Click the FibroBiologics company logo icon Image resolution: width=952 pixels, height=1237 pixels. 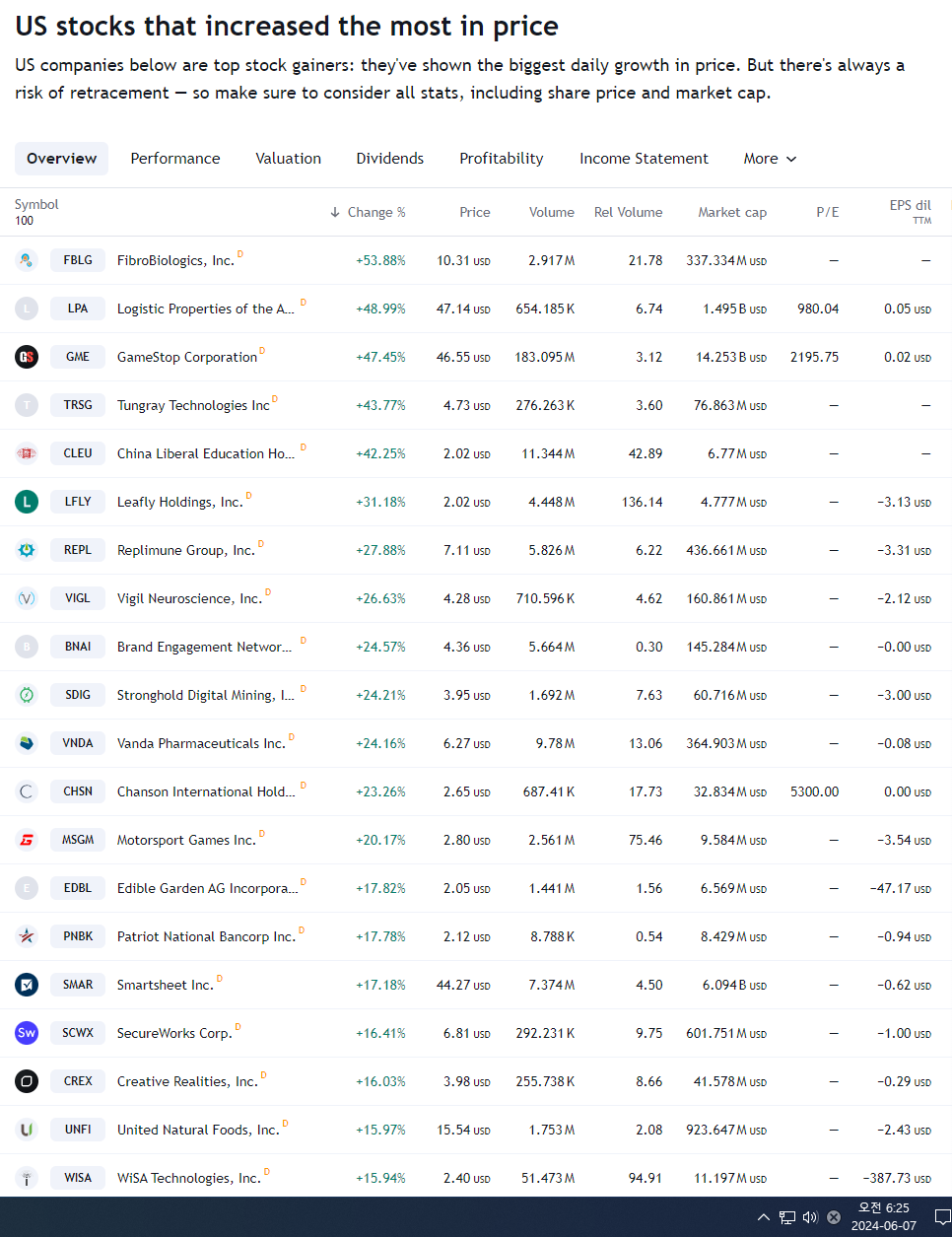click(27, 260)
